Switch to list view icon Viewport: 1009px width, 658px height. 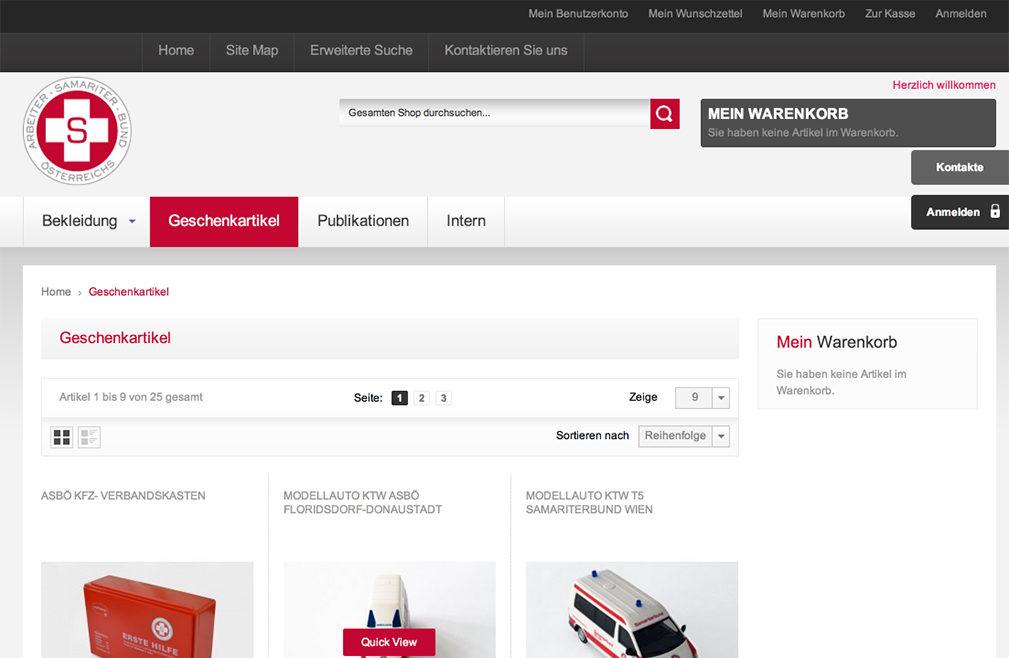[x=89, y=437]
